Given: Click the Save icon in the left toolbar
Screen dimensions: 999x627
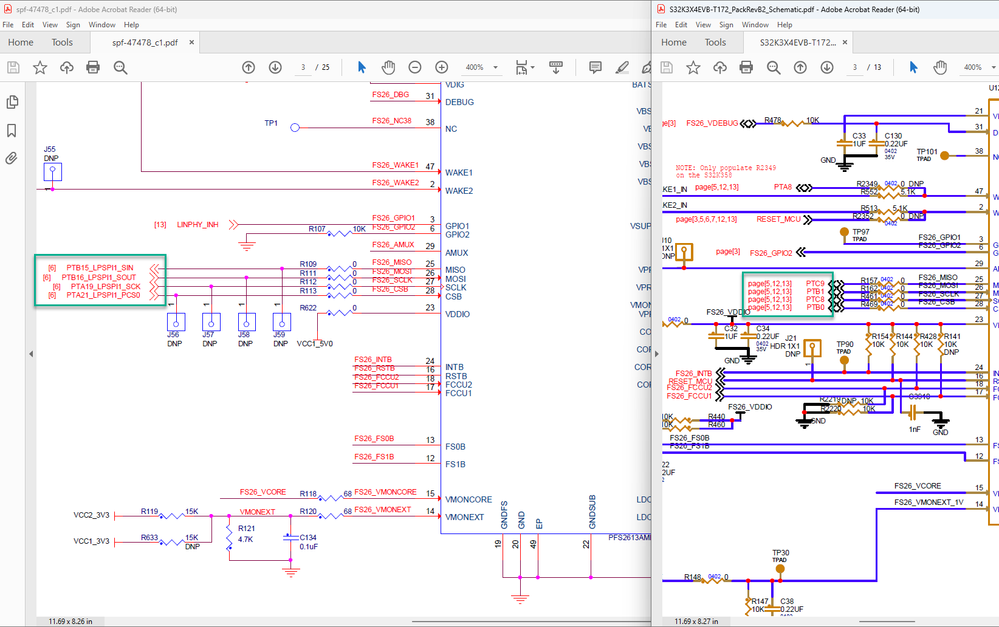Looking at the screenshot, I should (13, 67).
